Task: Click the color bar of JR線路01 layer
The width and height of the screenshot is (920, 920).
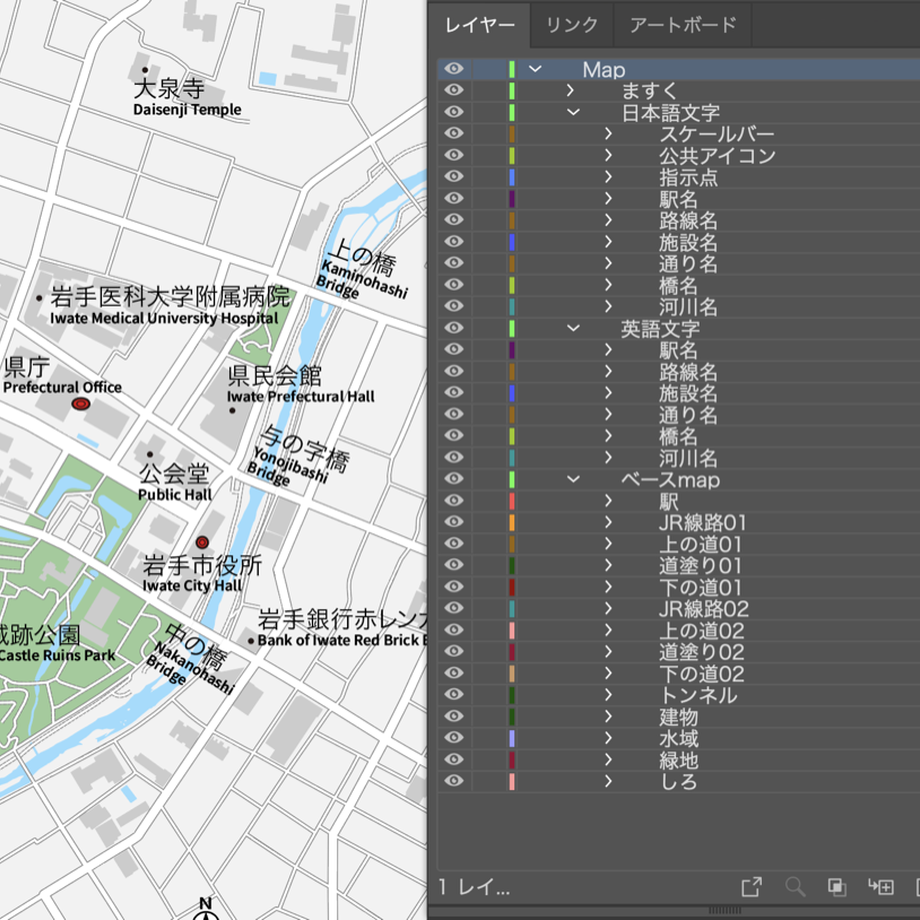Action: [512, 522]
